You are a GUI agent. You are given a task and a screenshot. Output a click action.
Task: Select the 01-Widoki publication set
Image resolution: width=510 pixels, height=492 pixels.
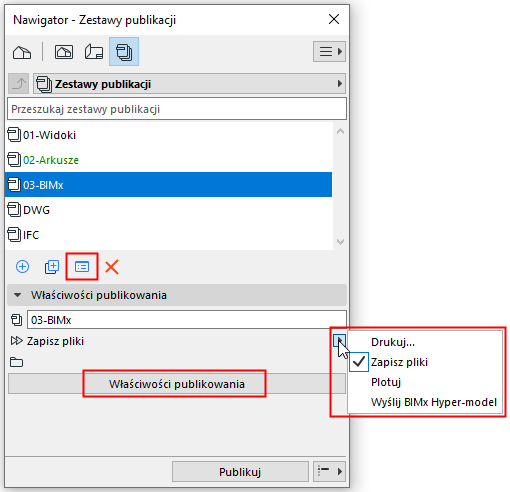(x=169, y=135)
